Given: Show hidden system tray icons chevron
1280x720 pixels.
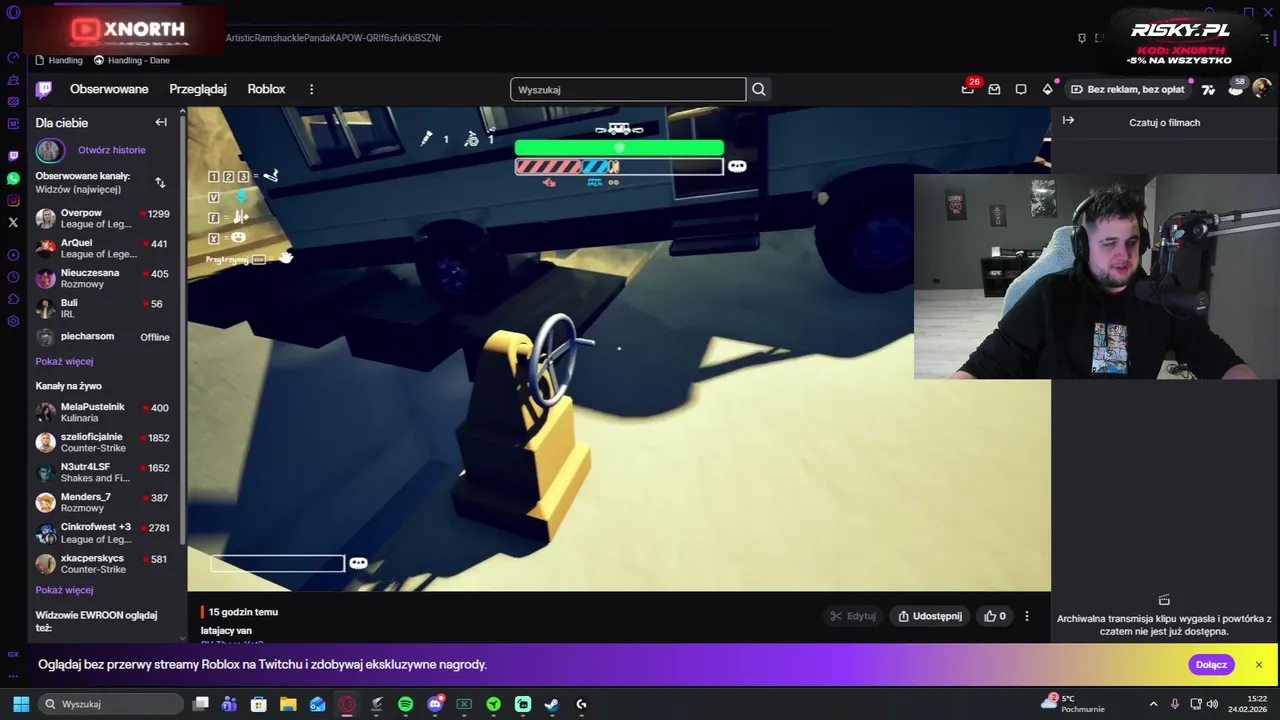Looking at the screenshot, I should (1153, 704).
